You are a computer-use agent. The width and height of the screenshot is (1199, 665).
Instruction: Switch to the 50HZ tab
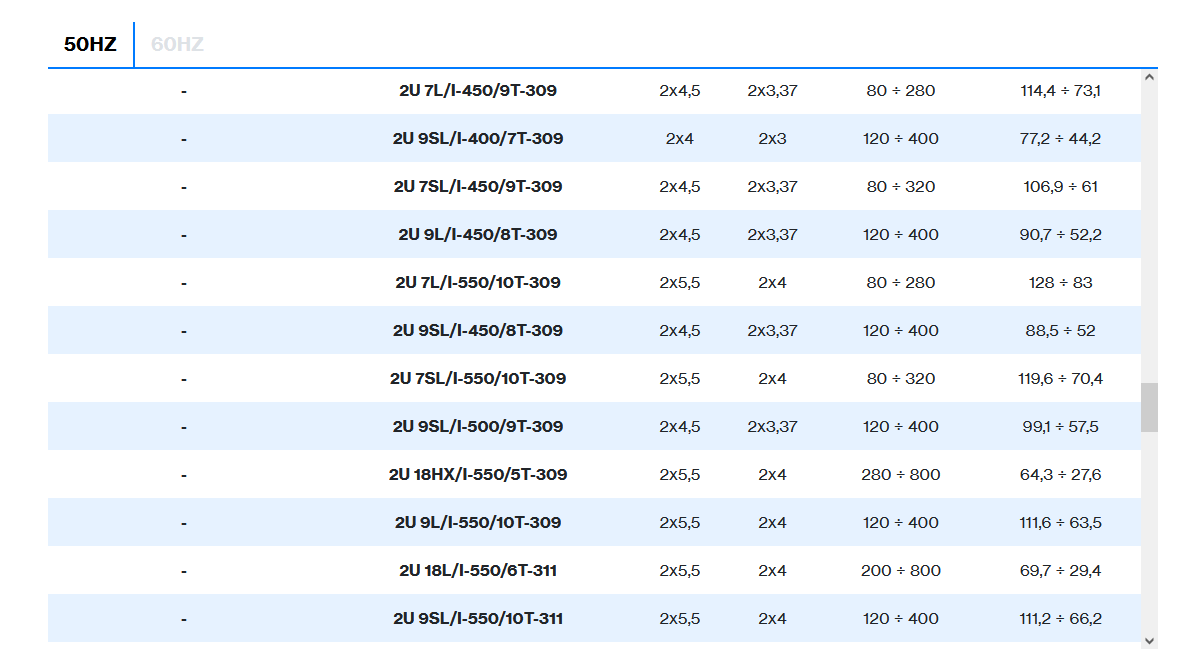(x=90, y=45)
